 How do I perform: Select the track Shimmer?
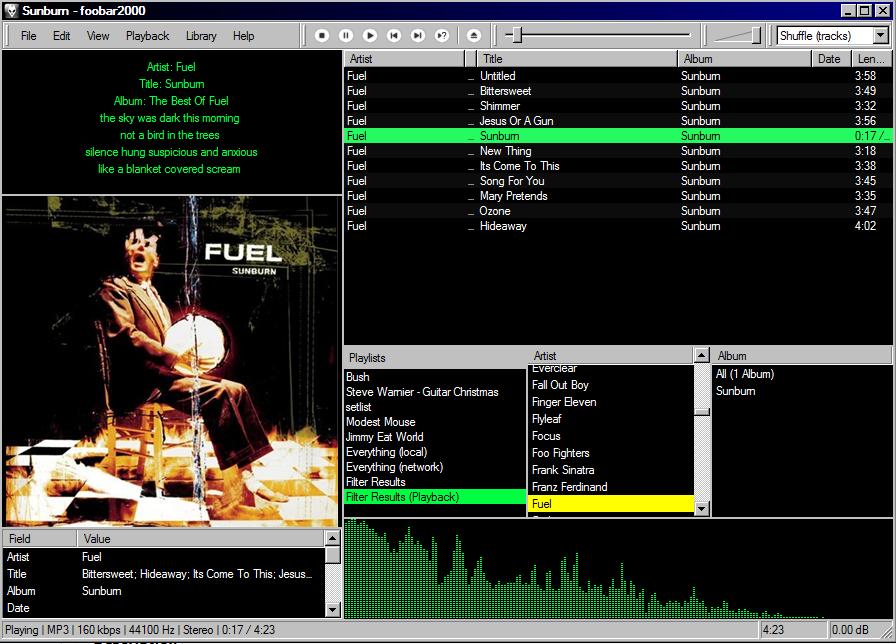[618, 106]
